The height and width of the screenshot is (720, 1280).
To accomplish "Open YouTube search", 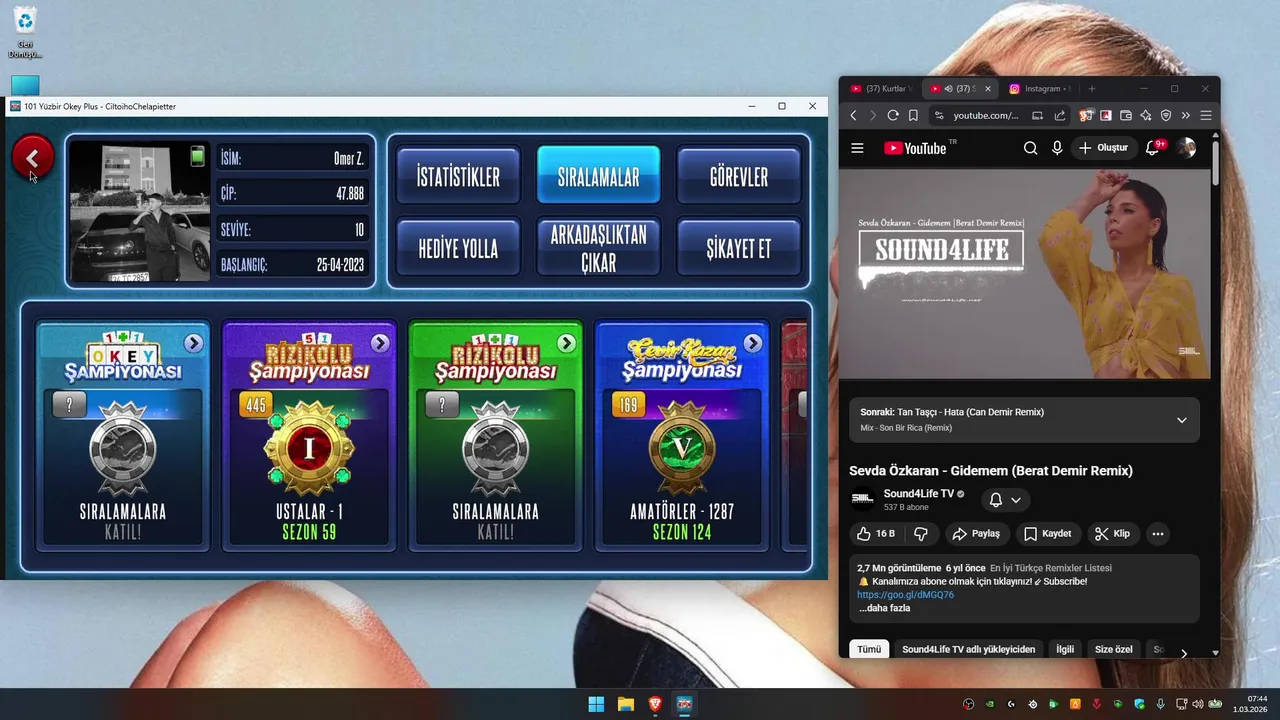I will [x=1030, y=148].
